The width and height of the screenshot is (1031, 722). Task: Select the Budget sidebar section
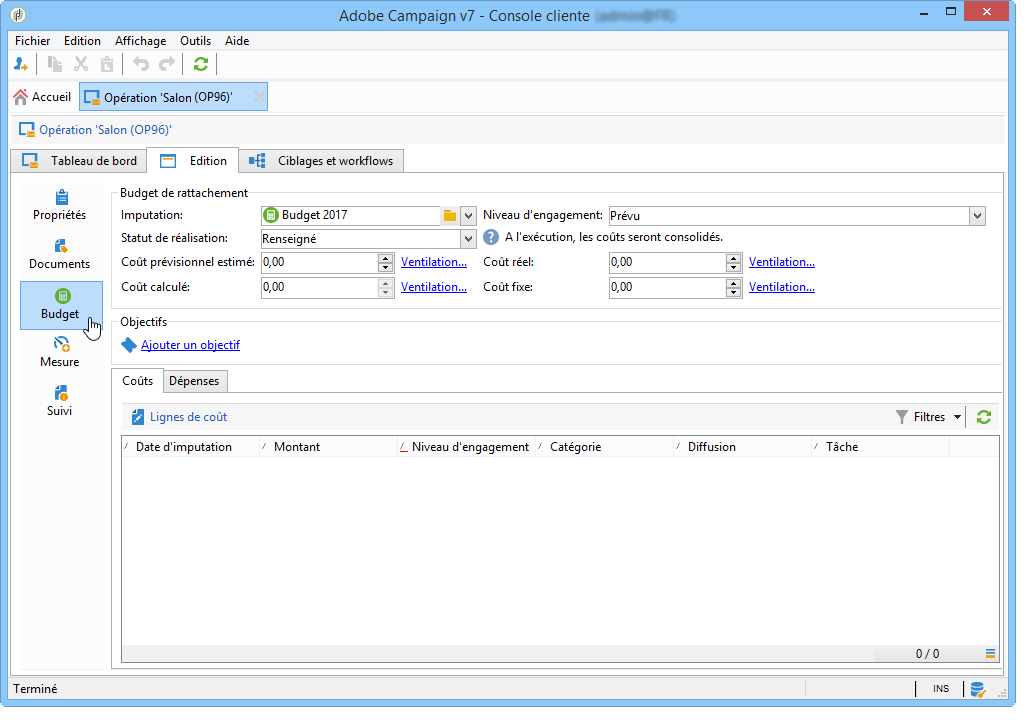tap(61, 305)
